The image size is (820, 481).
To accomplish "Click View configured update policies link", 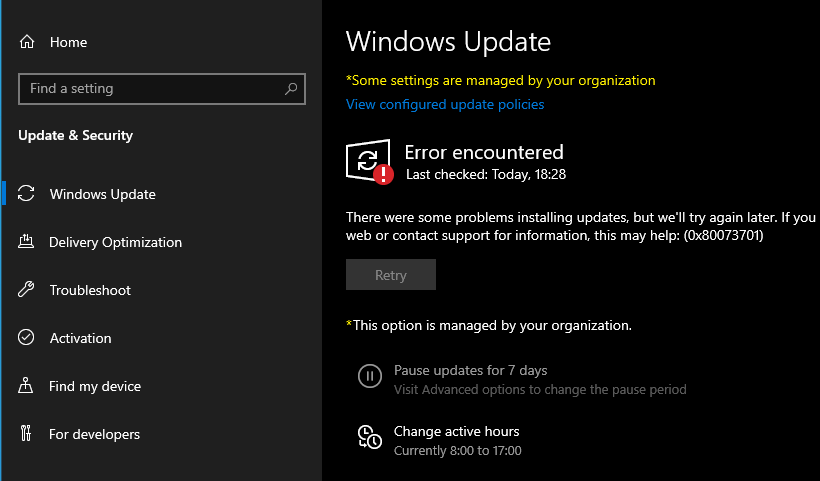I will click(445, 105).
